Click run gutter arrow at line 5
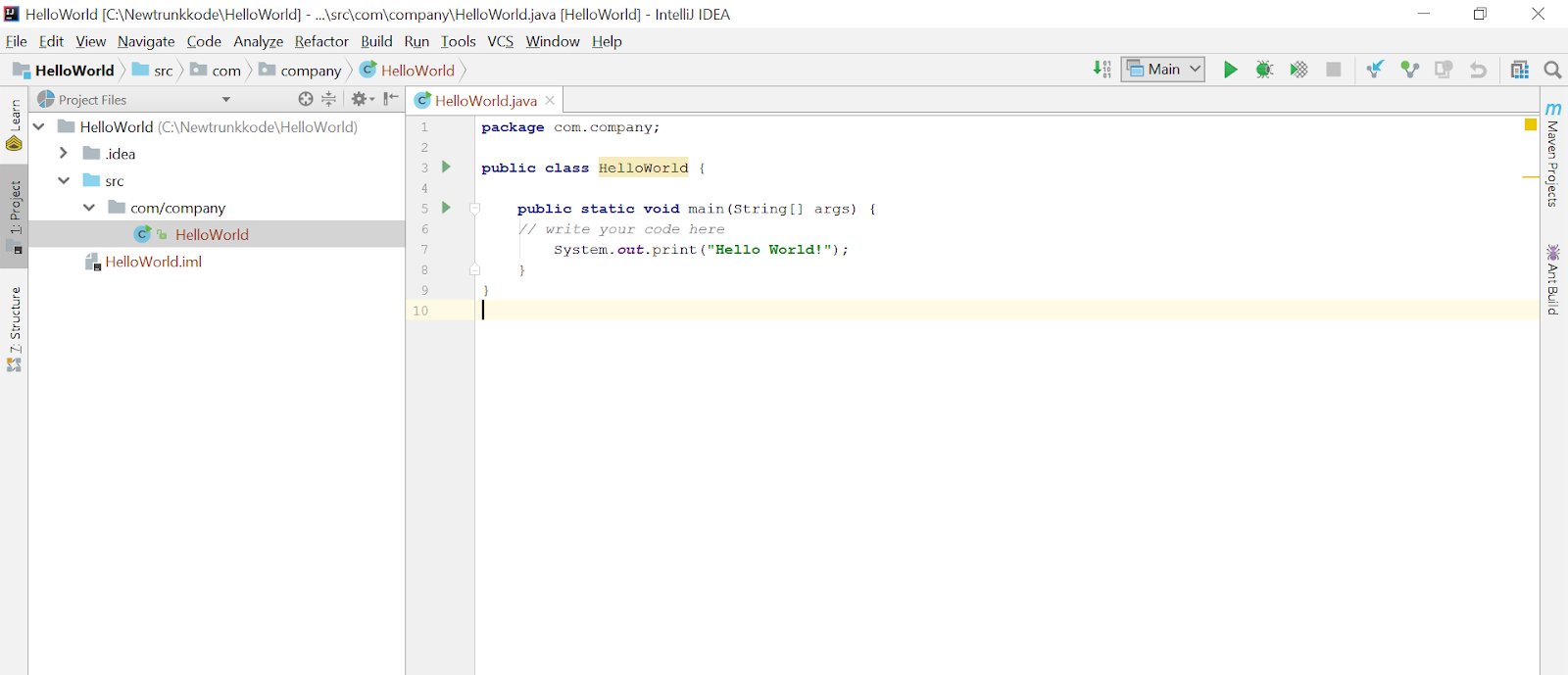The image size is (1568, 675). (x=446, y=208)
